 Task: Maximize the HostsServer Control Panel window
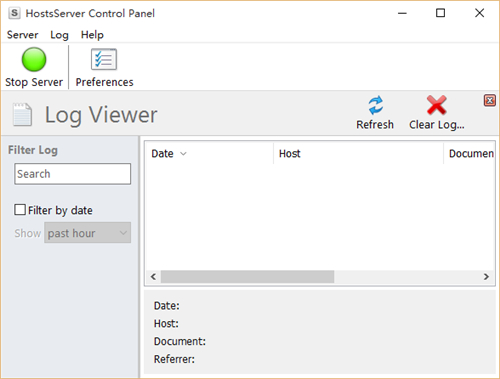(x=441, y=13)
